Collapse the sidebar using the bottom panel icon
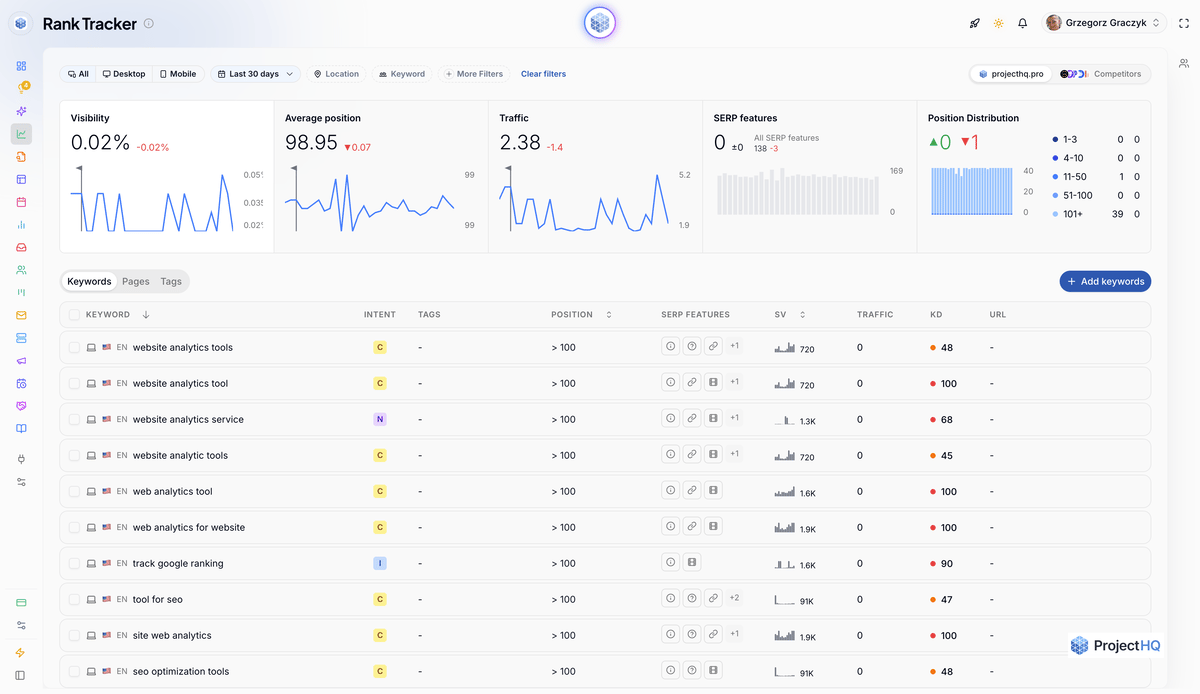1200x694 pixels. pos(21,675)
